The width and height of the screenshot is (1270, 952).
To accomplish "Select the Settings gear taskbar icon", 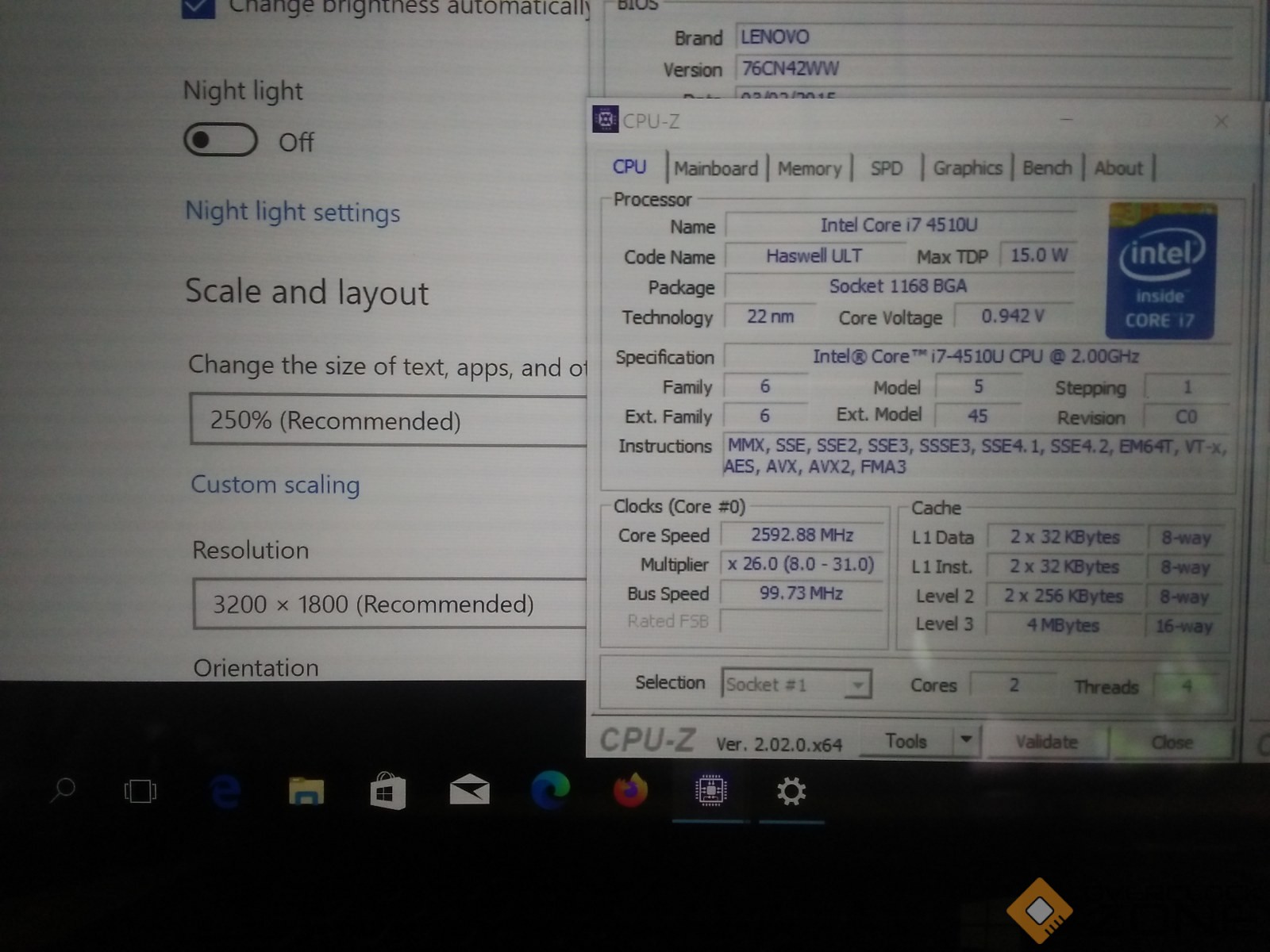I will tap(791, 791).
